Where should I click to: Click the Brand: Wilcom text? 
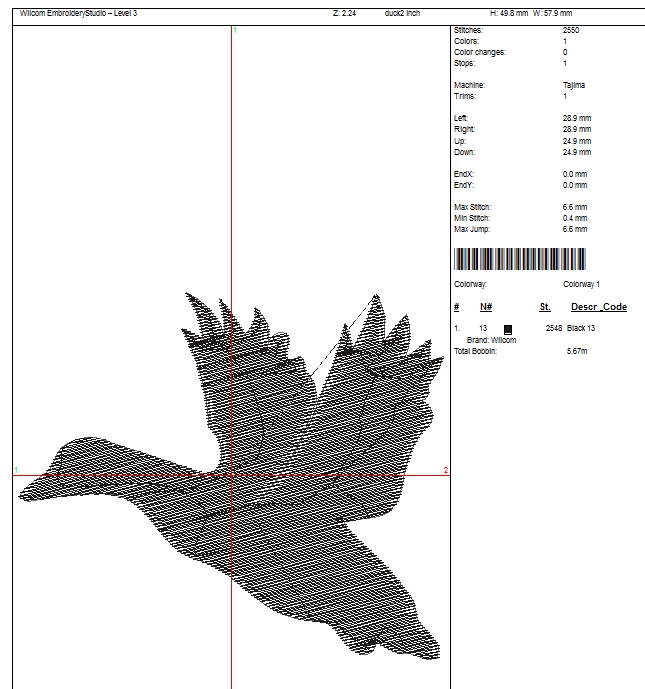(x=491, y=341)
